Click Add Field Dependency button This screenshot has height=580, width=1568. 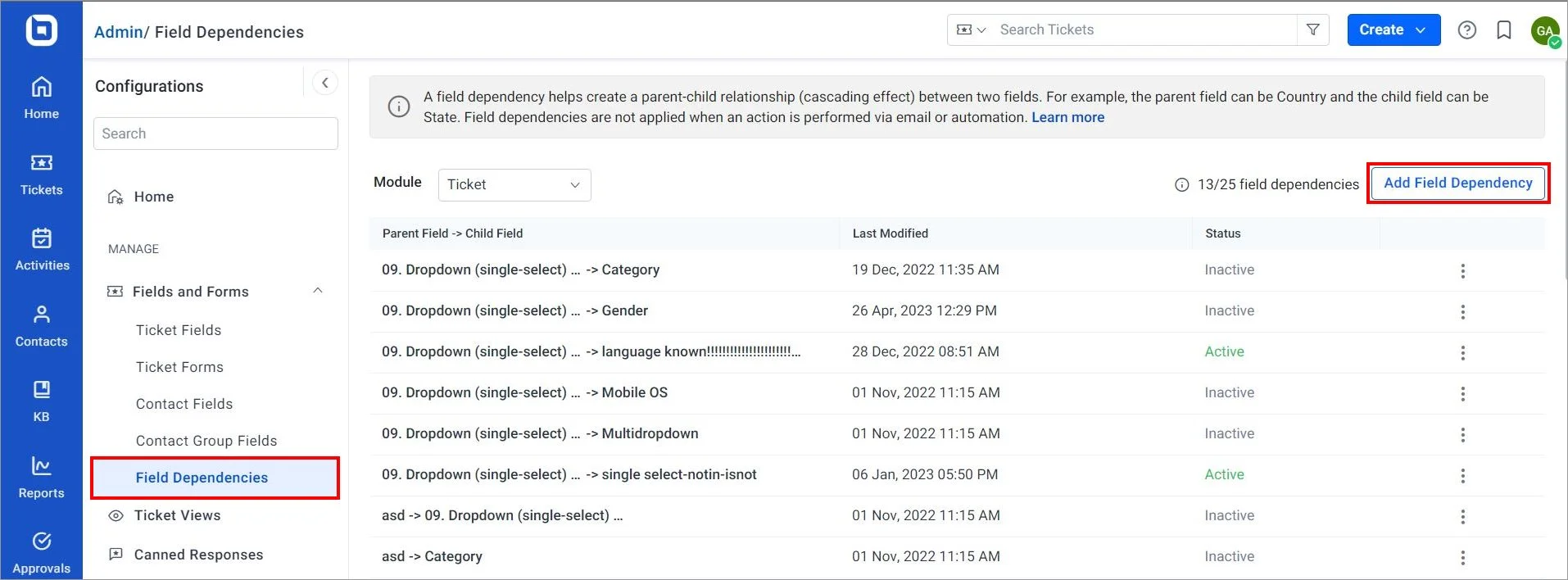tap(1457, 184)
